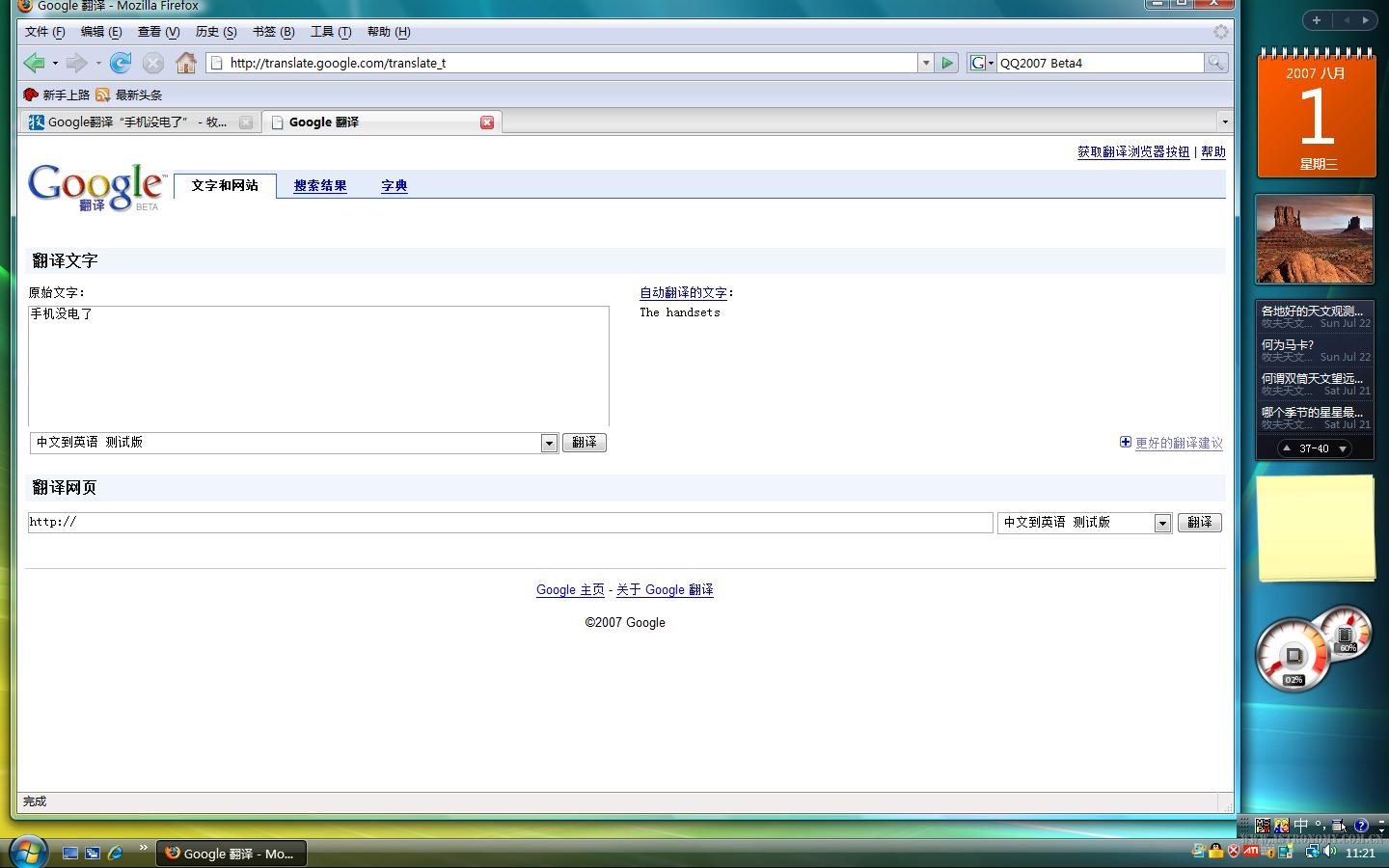Click the 字典 tab link
The image size is (1389, 868).
point(394,186)
